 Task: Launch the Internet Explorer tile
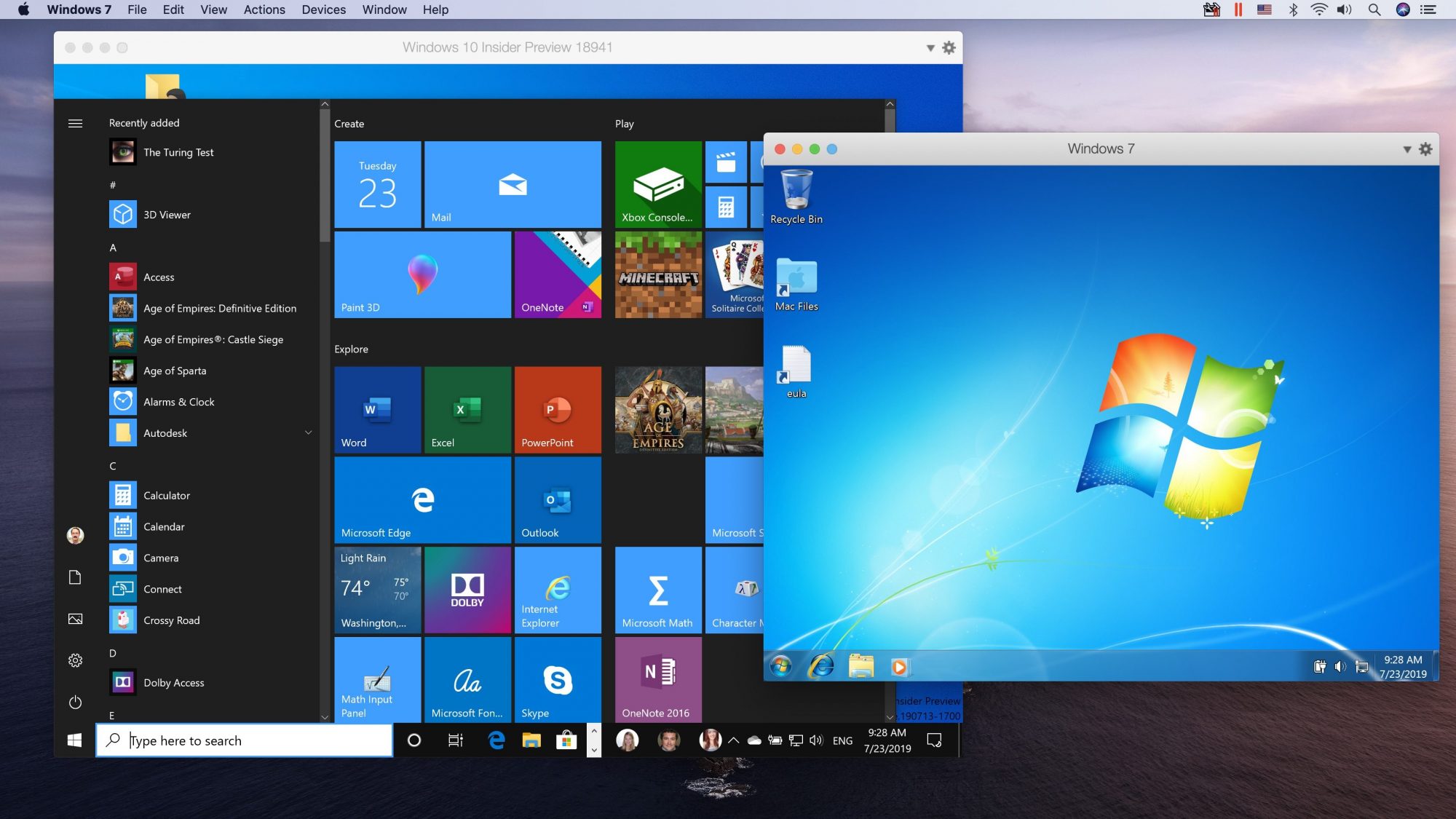click(558, 590)
